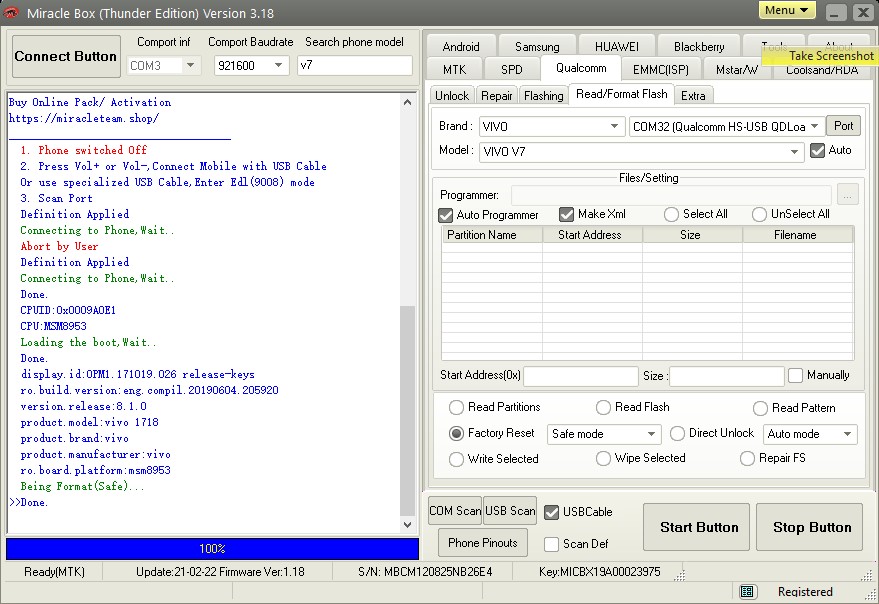This screenshot has height=604, width=879.
Task: Click the 100% blue progress bar
Action: tap(212, 549)
